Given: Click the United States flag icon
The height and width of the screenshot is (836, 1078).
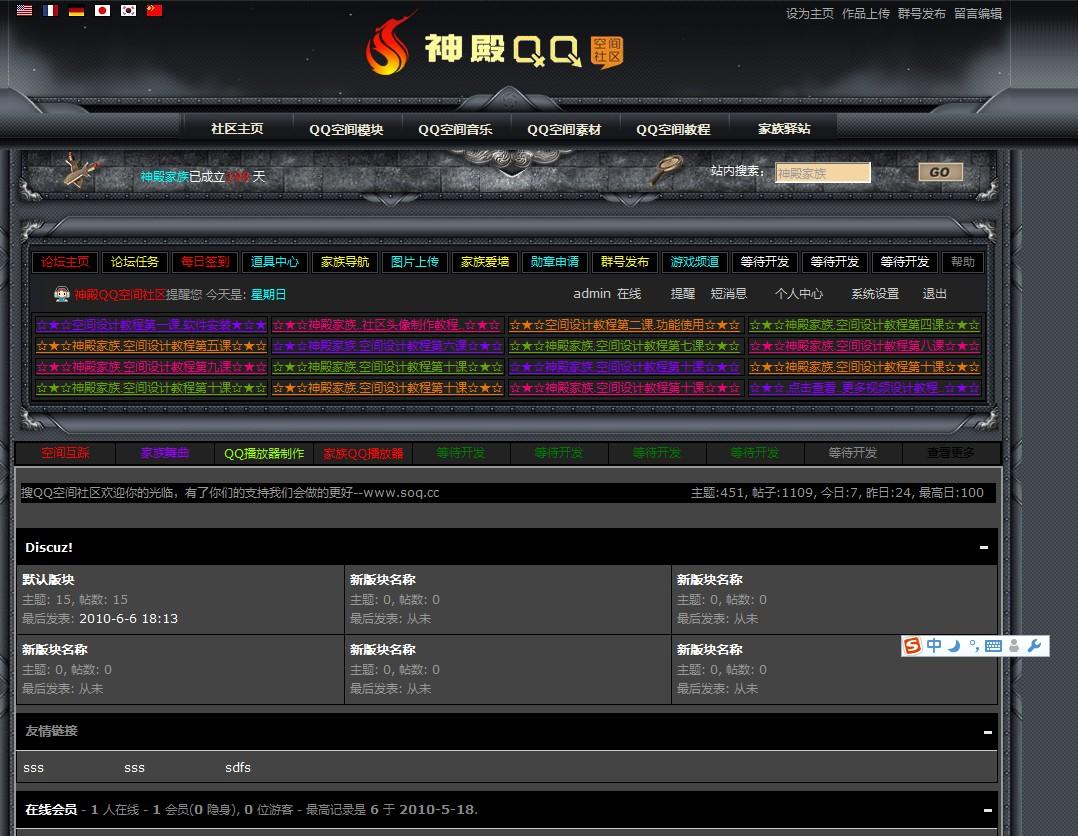Looking at the screenshot, I should coord(24,11).
